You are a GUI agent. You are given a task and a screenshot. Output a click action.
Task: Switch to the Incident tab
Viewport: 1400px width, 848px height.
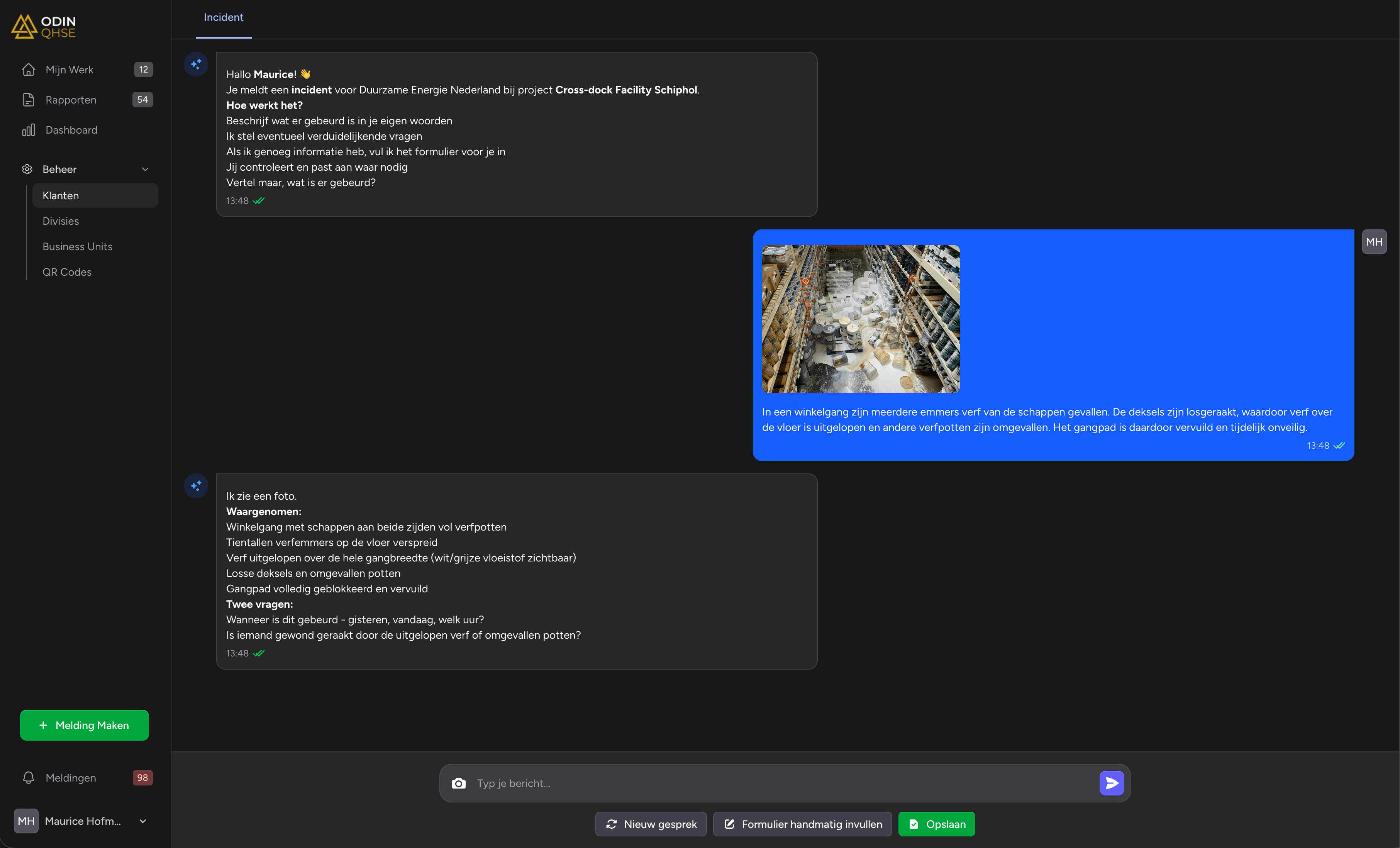click(223, 17)
